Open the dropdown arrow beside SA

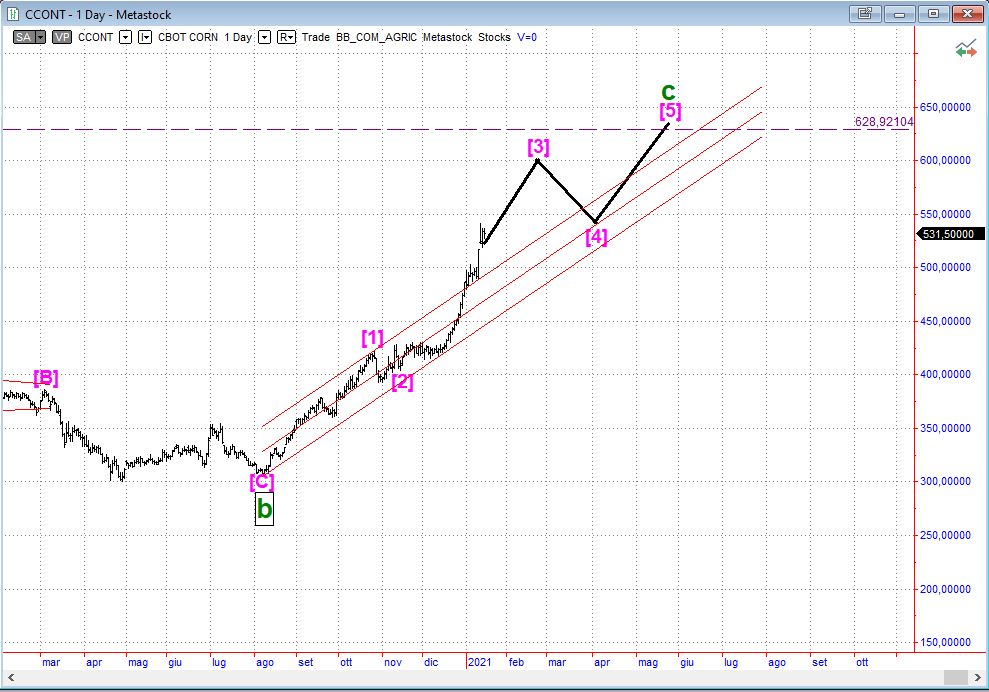point(40,37)
